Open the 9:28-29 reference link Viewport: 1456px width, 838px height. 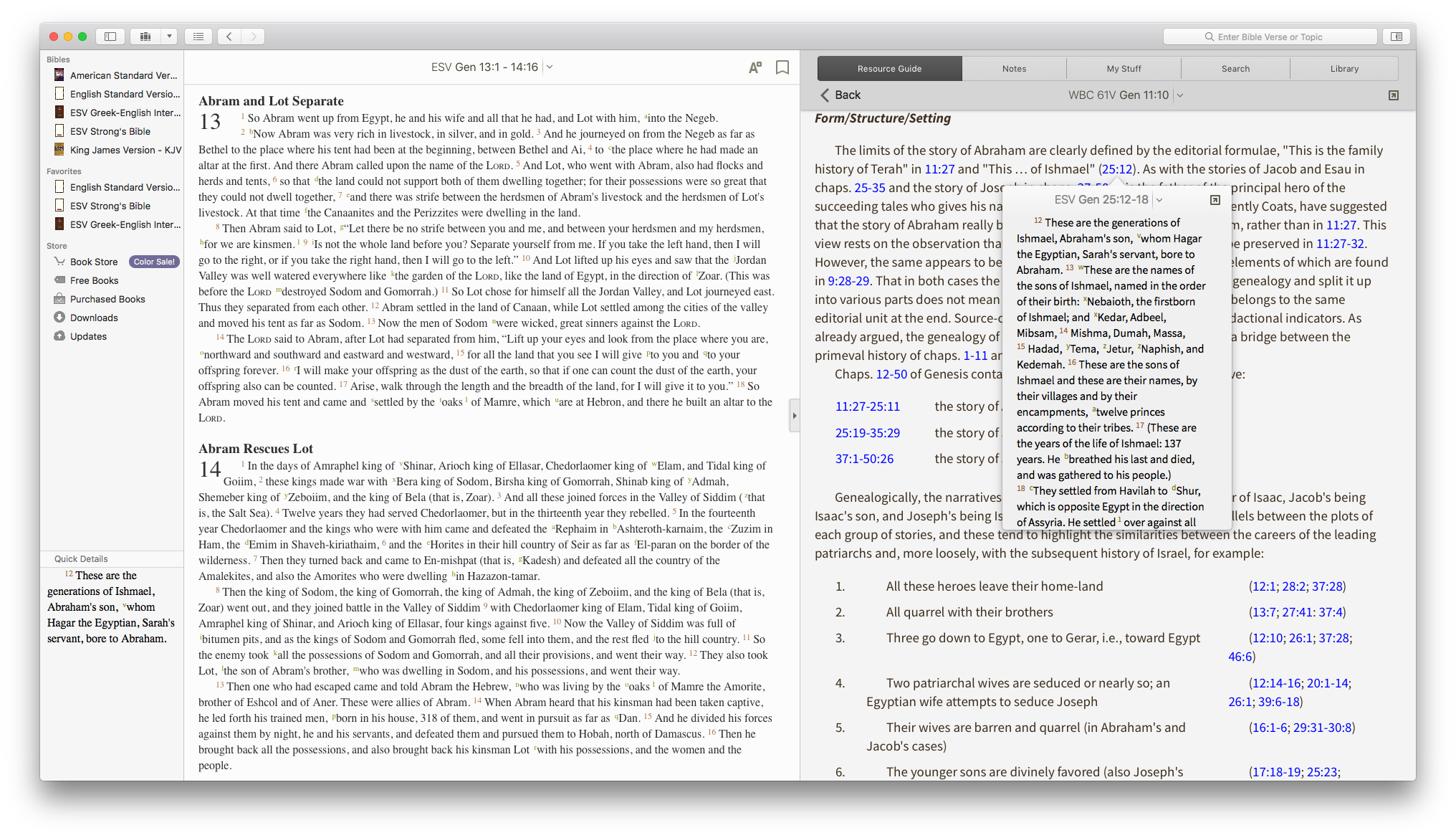pyautogui.click(x=848, y=281)
